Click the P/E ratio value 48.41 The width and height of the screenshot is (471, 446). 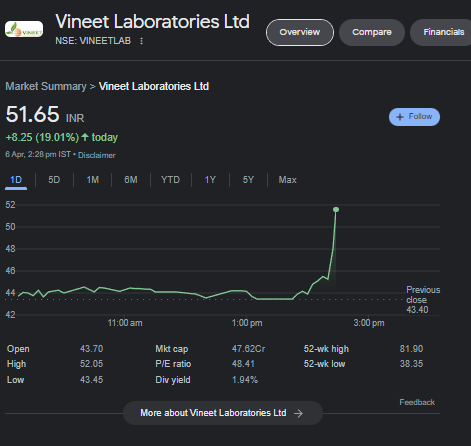click(x=243, y=364)
